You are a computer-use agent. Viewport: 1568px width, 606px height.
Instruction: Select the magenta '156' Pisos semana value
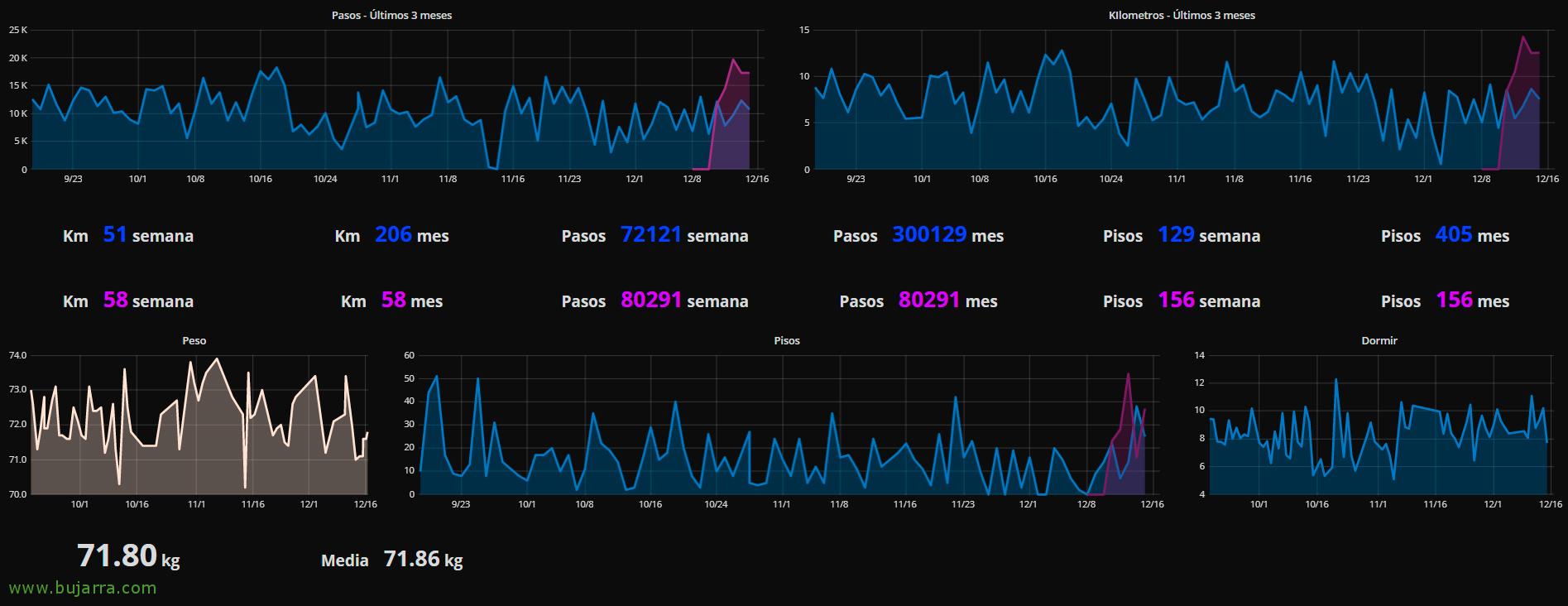point(1176,301)
